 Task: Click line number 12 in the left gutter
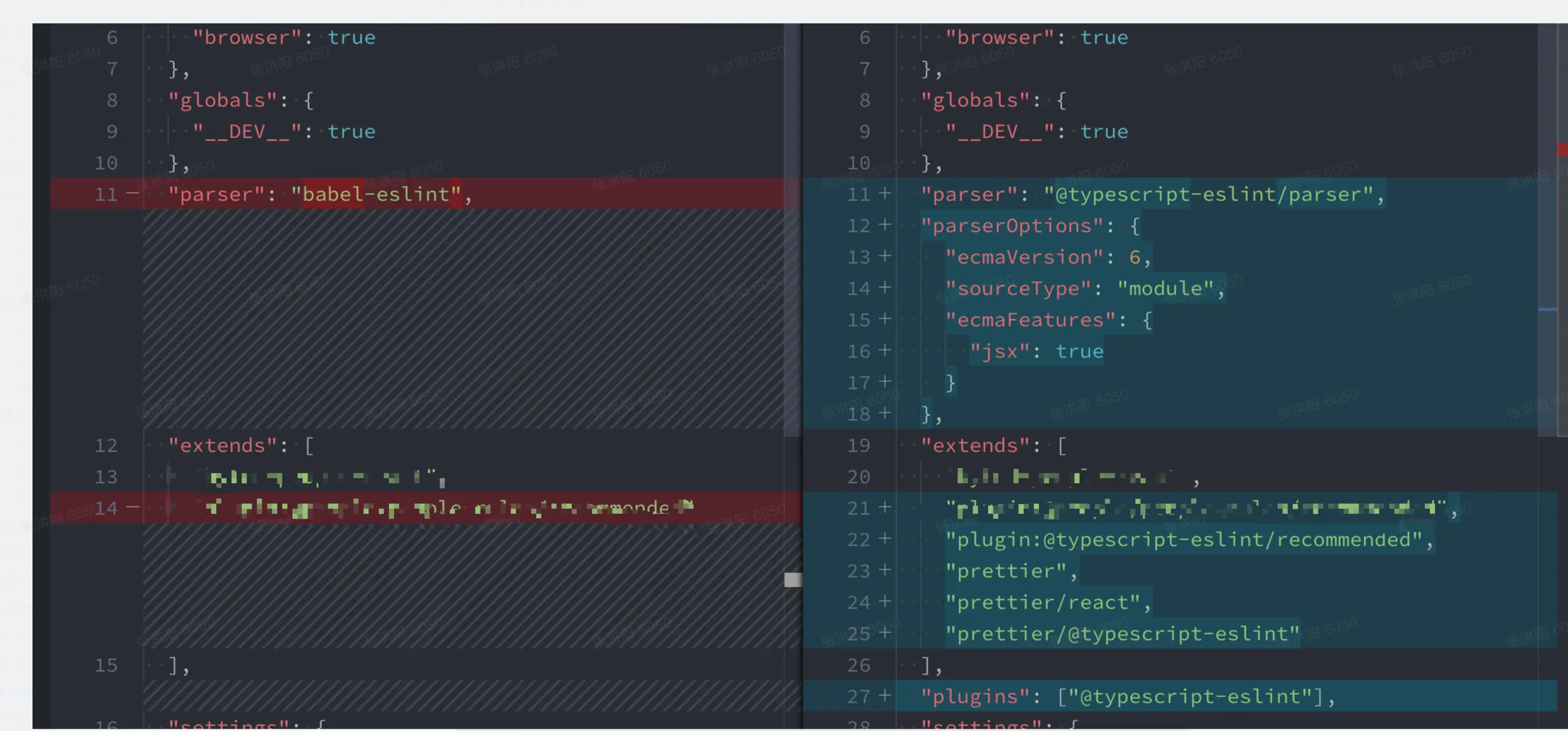click(106, 445)
